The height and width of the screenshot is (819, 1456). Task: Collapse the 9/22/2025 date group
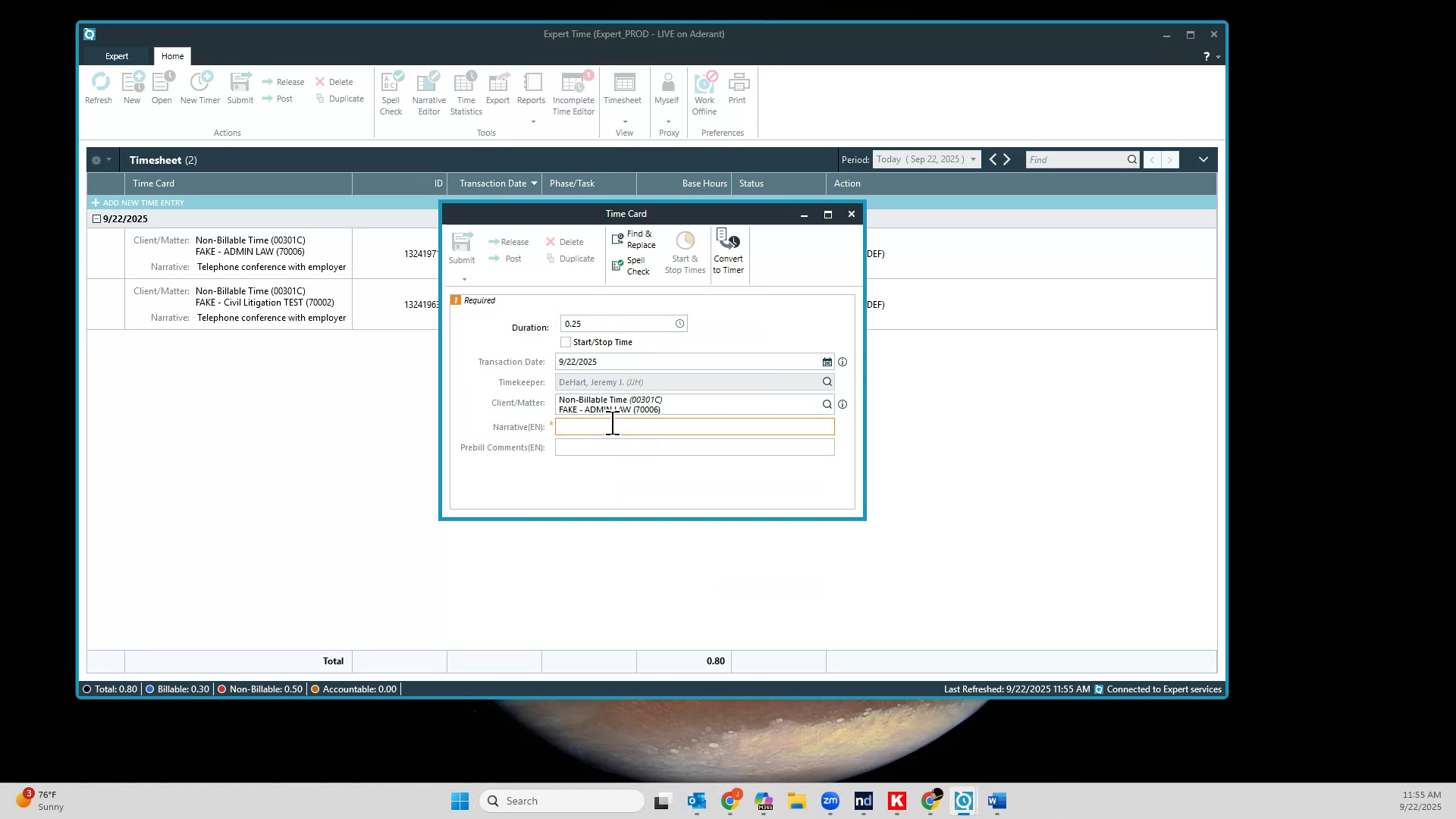point(96,218)
